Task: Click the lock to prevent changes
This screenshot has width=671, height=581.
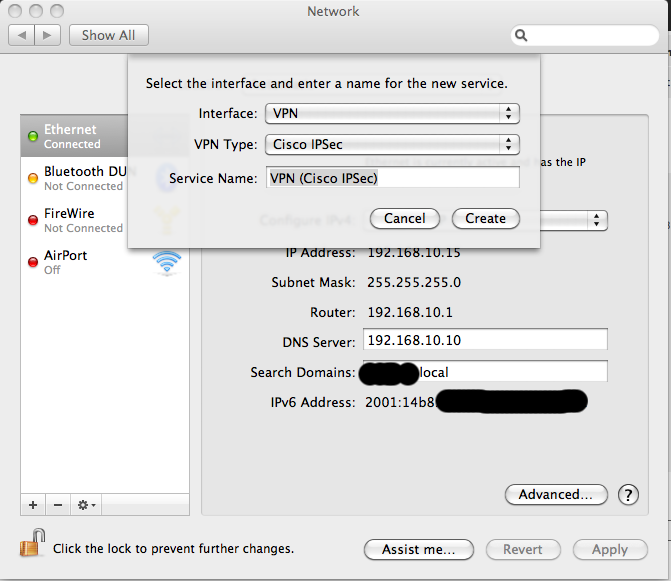Action: [33, 543]
